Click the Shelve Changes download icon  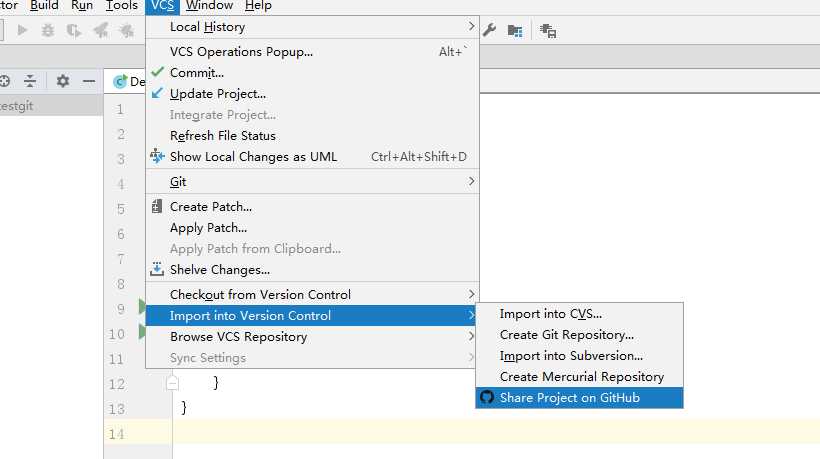pos(156,269)
